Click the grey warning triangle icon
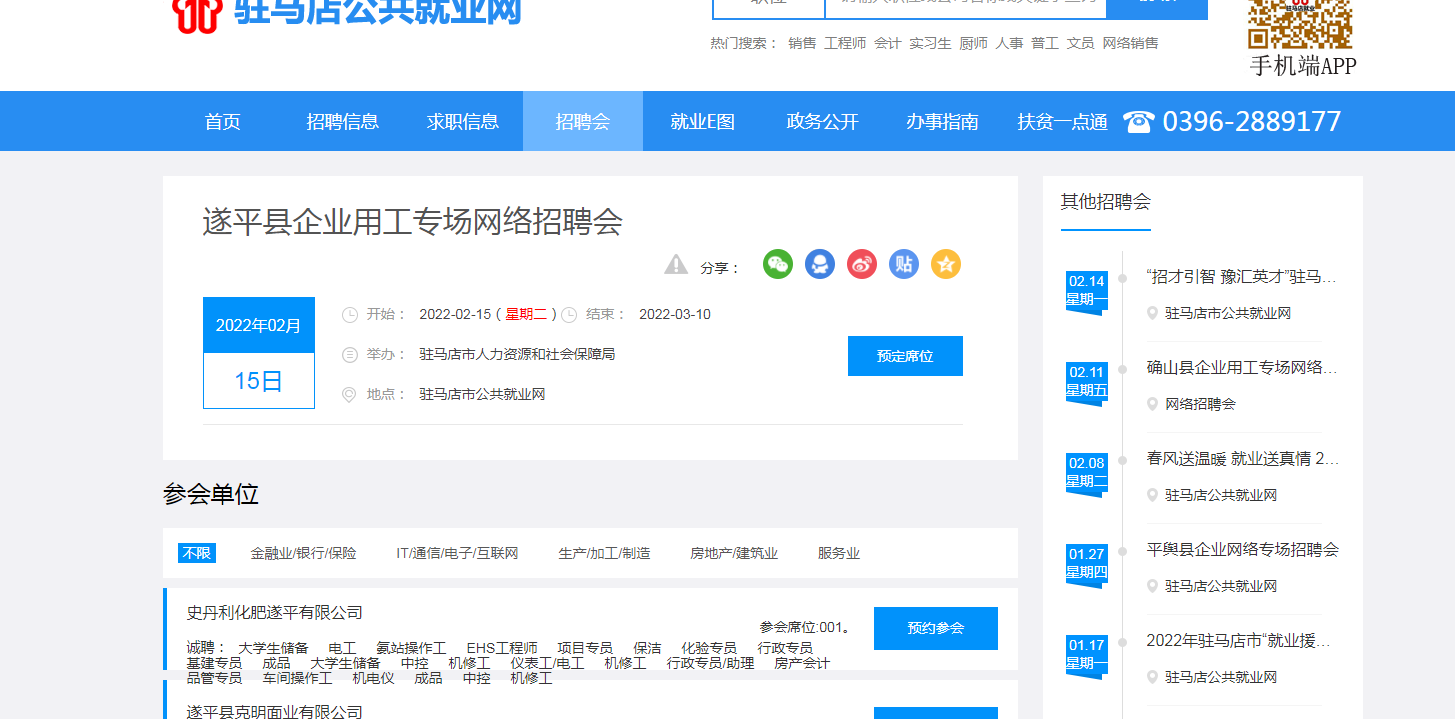The width and height of the screenshot is (1455, 719). pos(676,264)
